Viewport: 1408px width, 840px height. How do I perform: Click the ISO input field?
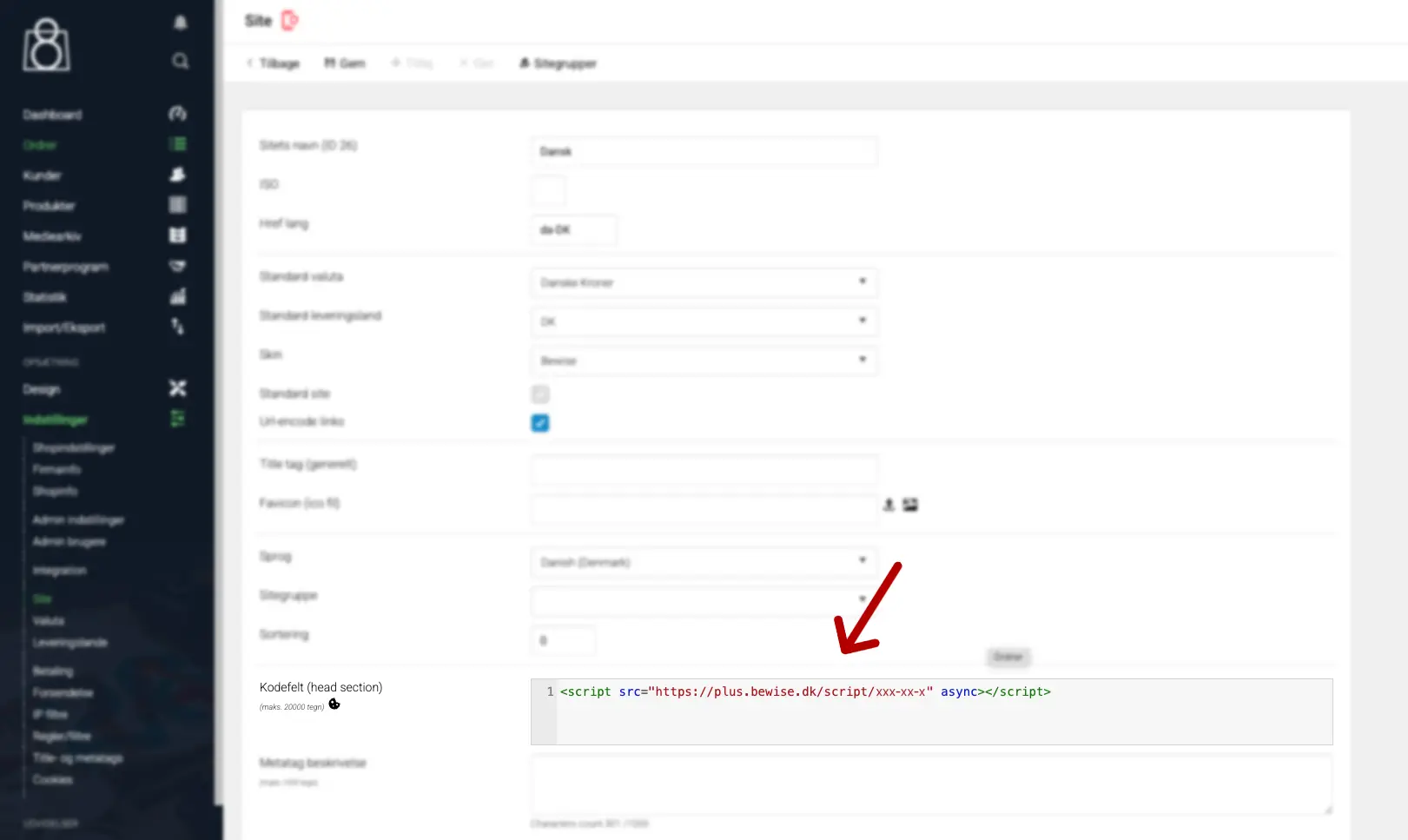(548, 190)
